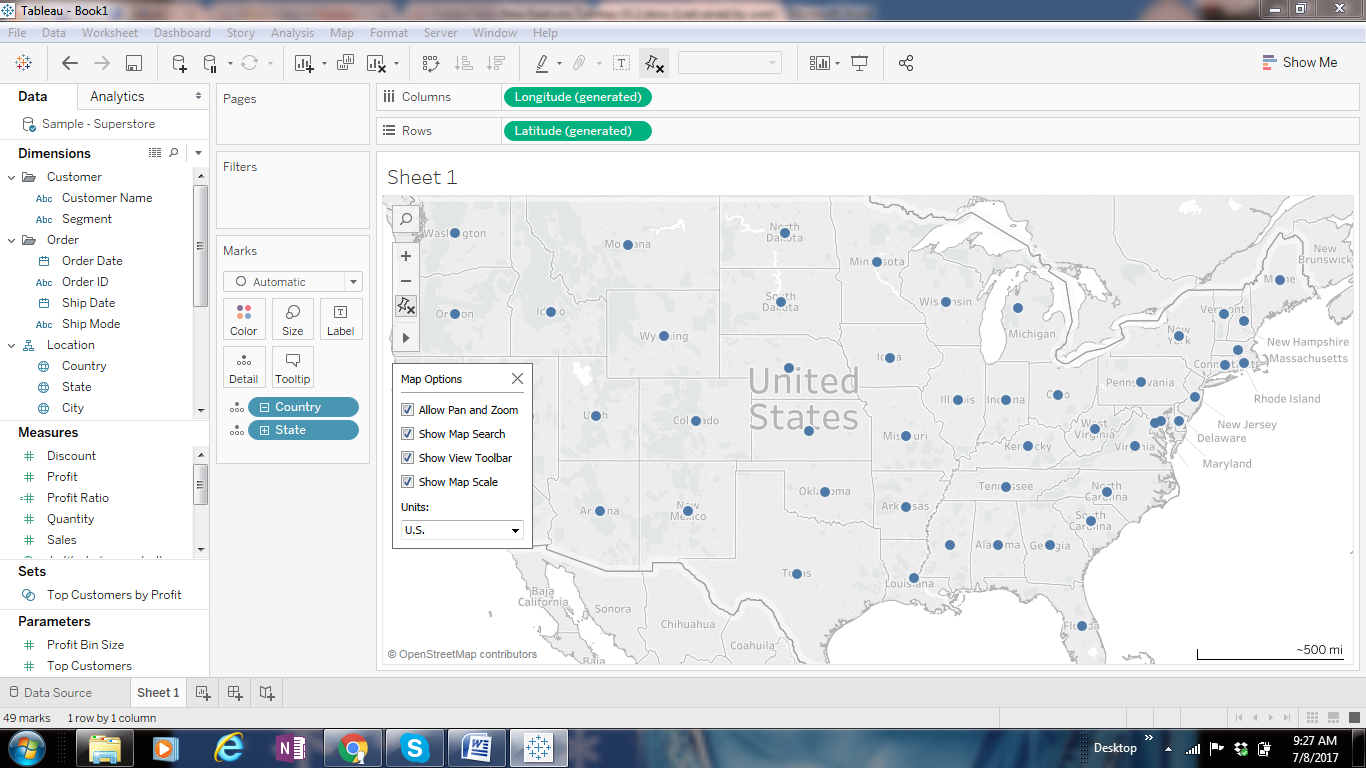Collapse the Order folder
The width and height of the screenshot is (1366, 768).
coord(12,240)
